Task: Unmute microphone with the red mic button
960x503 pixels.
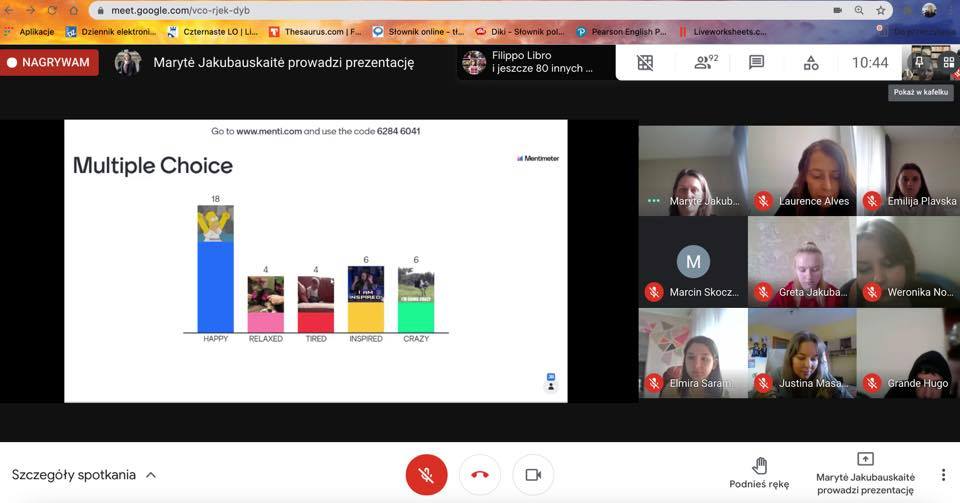Action: pos(426,474)
